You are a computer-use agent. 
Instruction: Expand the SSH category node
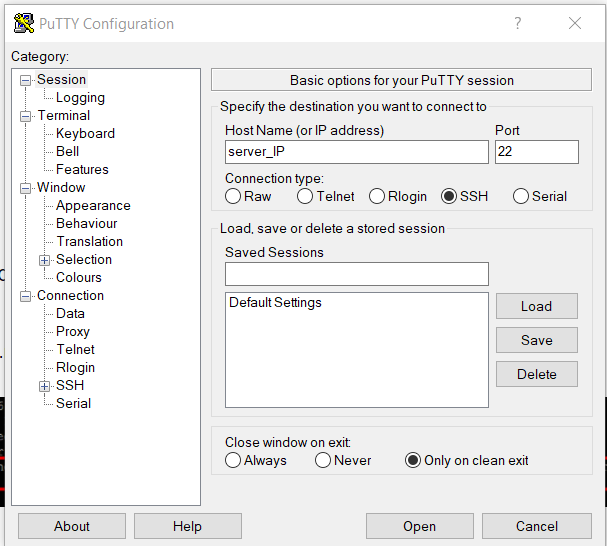(x=45, y=386)
